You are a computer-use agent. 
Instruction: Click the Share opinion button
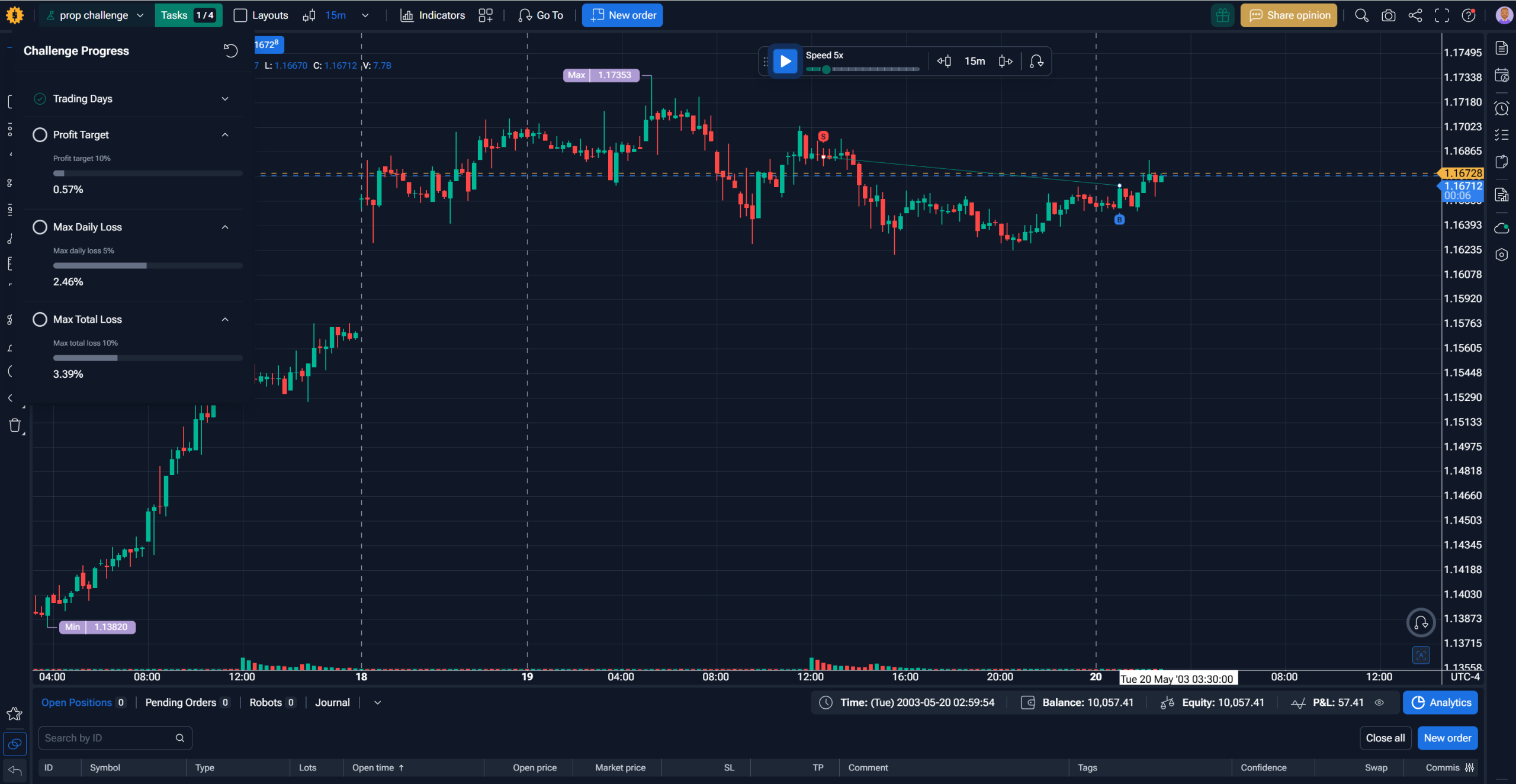[1289, 15]
